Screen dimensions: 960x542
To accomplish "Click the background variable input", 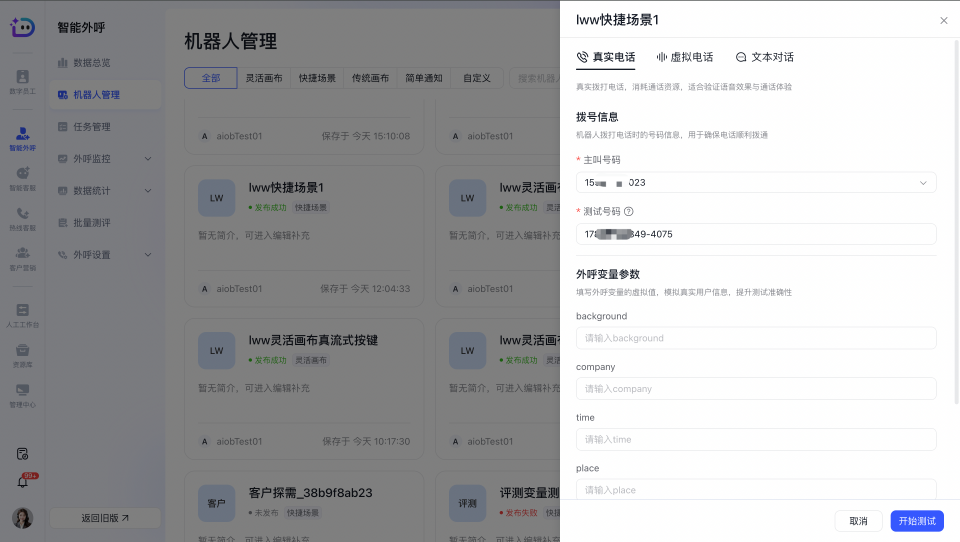I will 756,338.
